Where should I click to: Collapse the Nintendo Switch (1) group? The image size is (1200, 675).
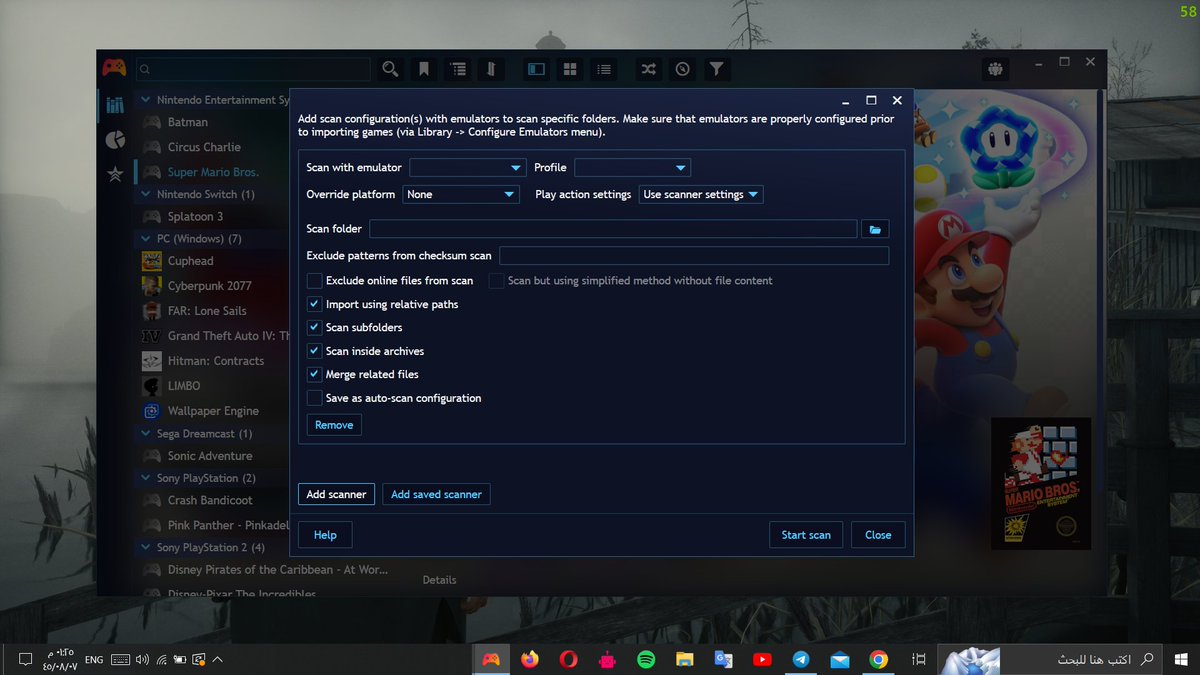point(146,194)
